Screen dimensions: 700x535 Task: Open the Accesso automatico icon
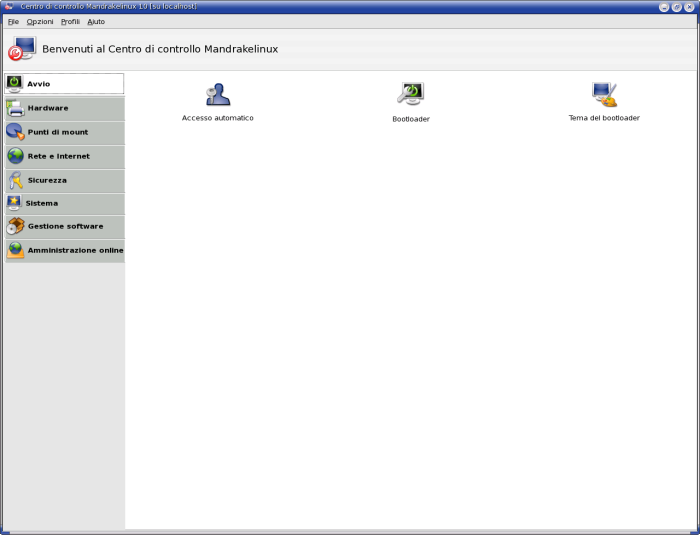point(217,95)
